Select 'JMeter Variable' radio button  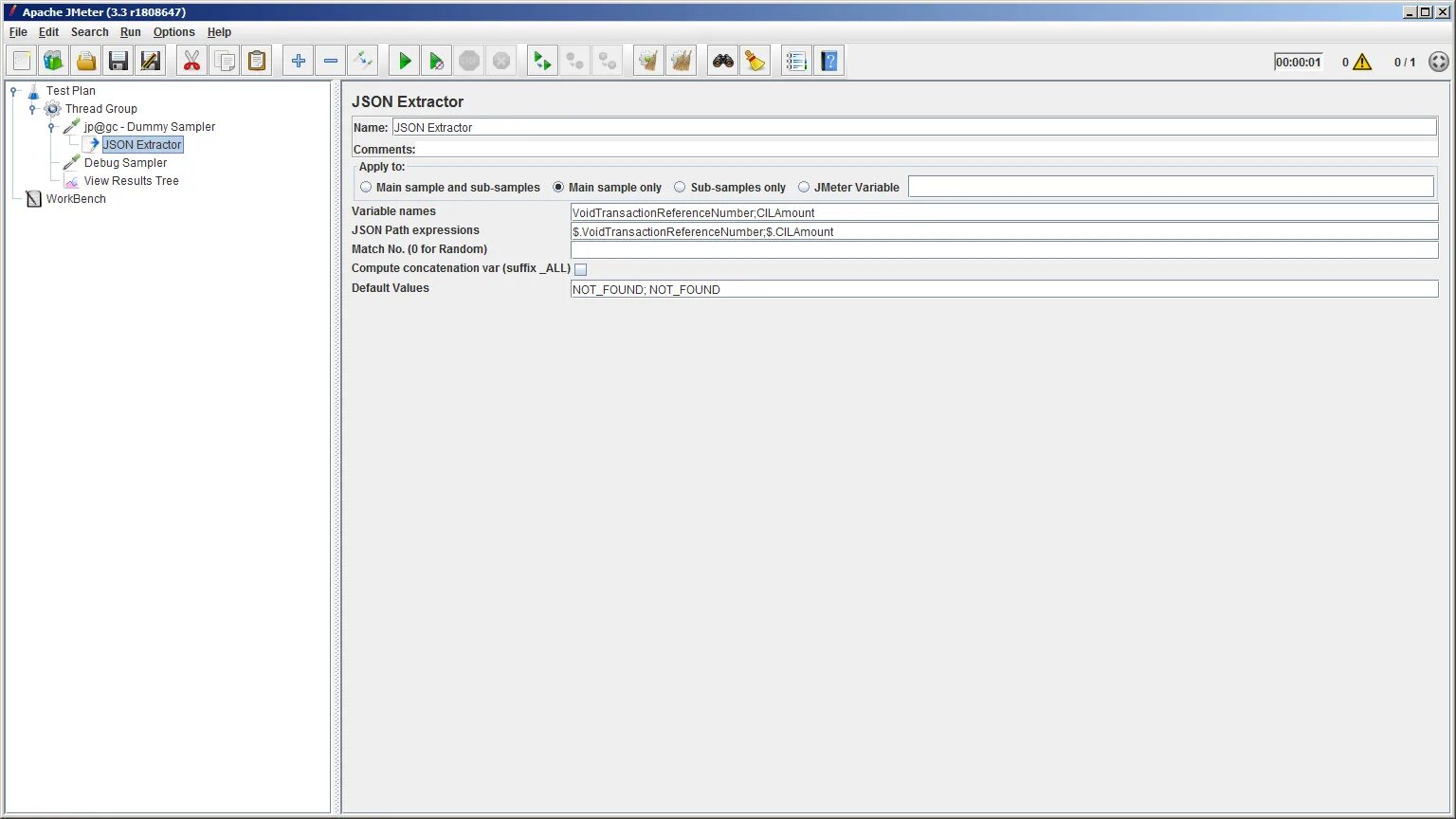coord(804,188)
